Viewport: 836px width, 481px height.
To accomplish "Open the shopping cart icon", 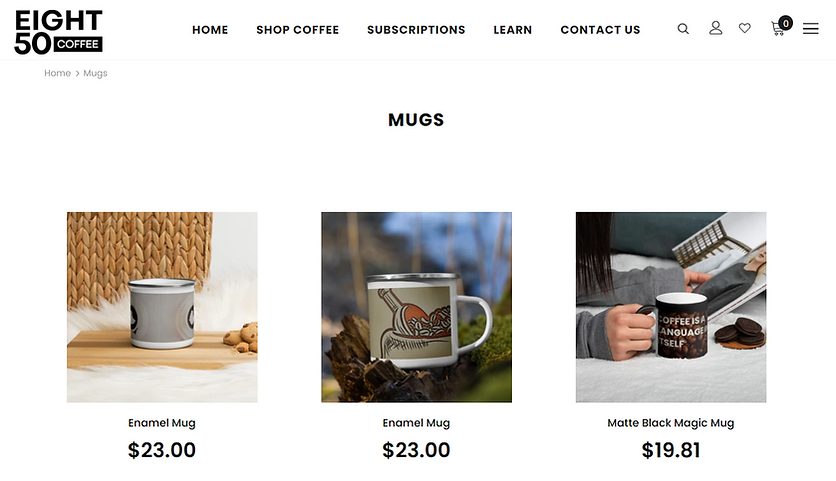I will pos(777,29).
